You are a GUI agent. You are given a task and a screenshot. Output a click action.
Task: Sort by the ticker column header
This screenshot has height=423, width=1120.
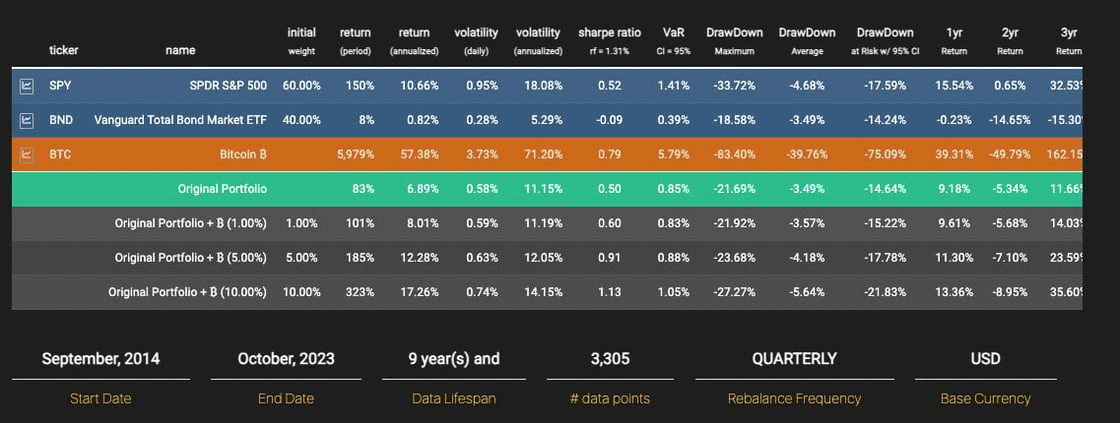(63, 49)
